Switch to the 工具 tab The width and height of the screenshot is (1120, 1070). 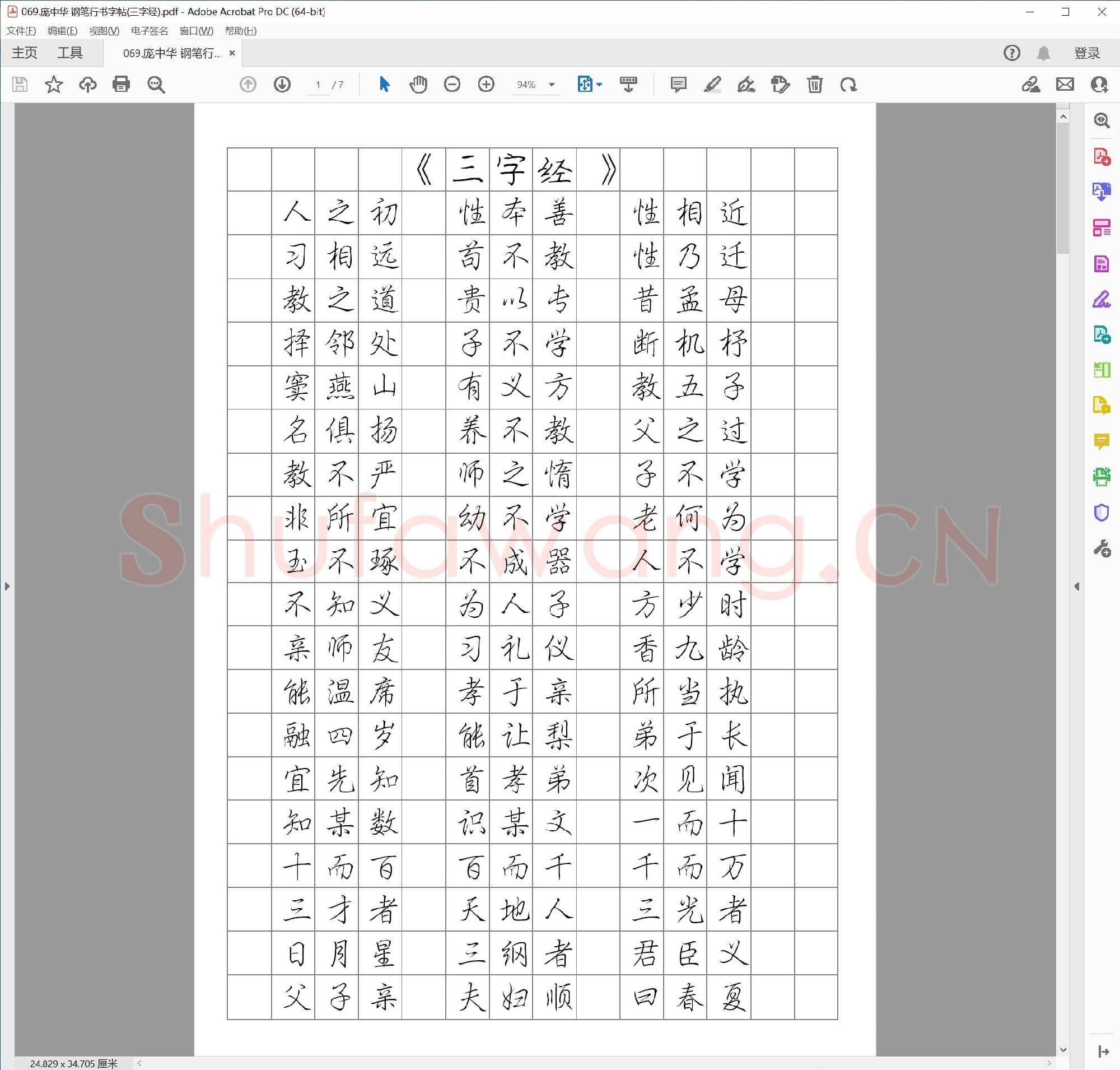coord(71,52)
